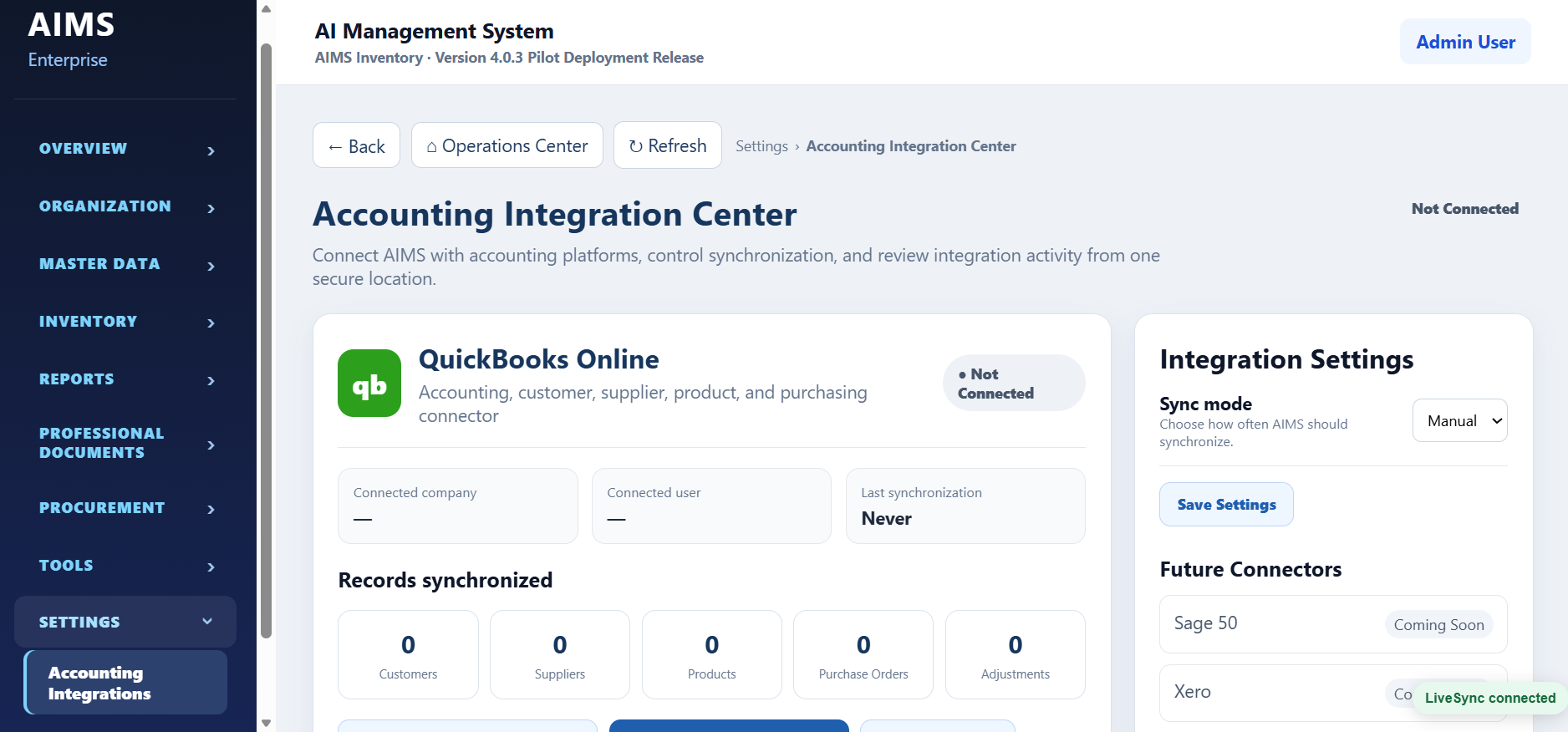Expand the Tools sidebar section

pyautogui.click(x=125, y=566)
